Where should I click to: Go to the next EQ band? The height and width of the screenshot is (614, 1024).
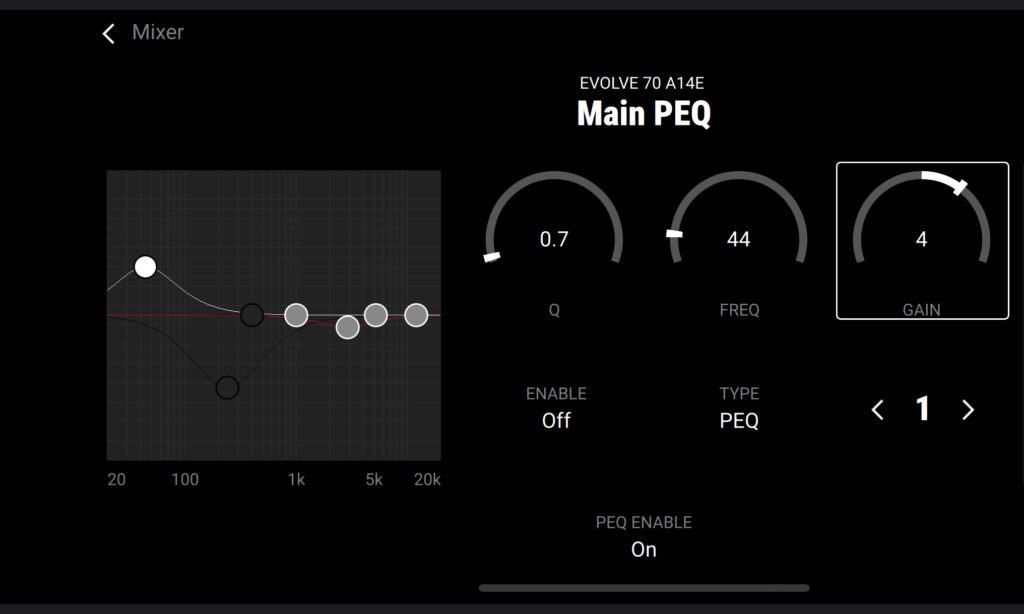coord(967,410)
